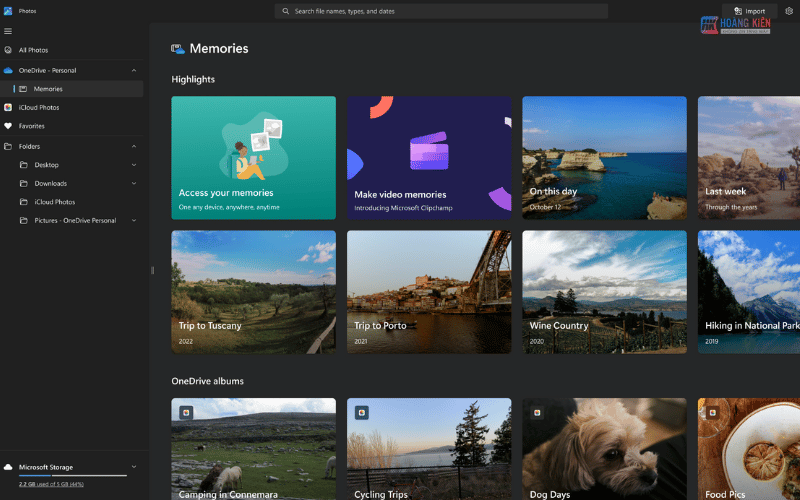Expand the Desktop folder chevron
800x500 pixels.
click(134, 165)
